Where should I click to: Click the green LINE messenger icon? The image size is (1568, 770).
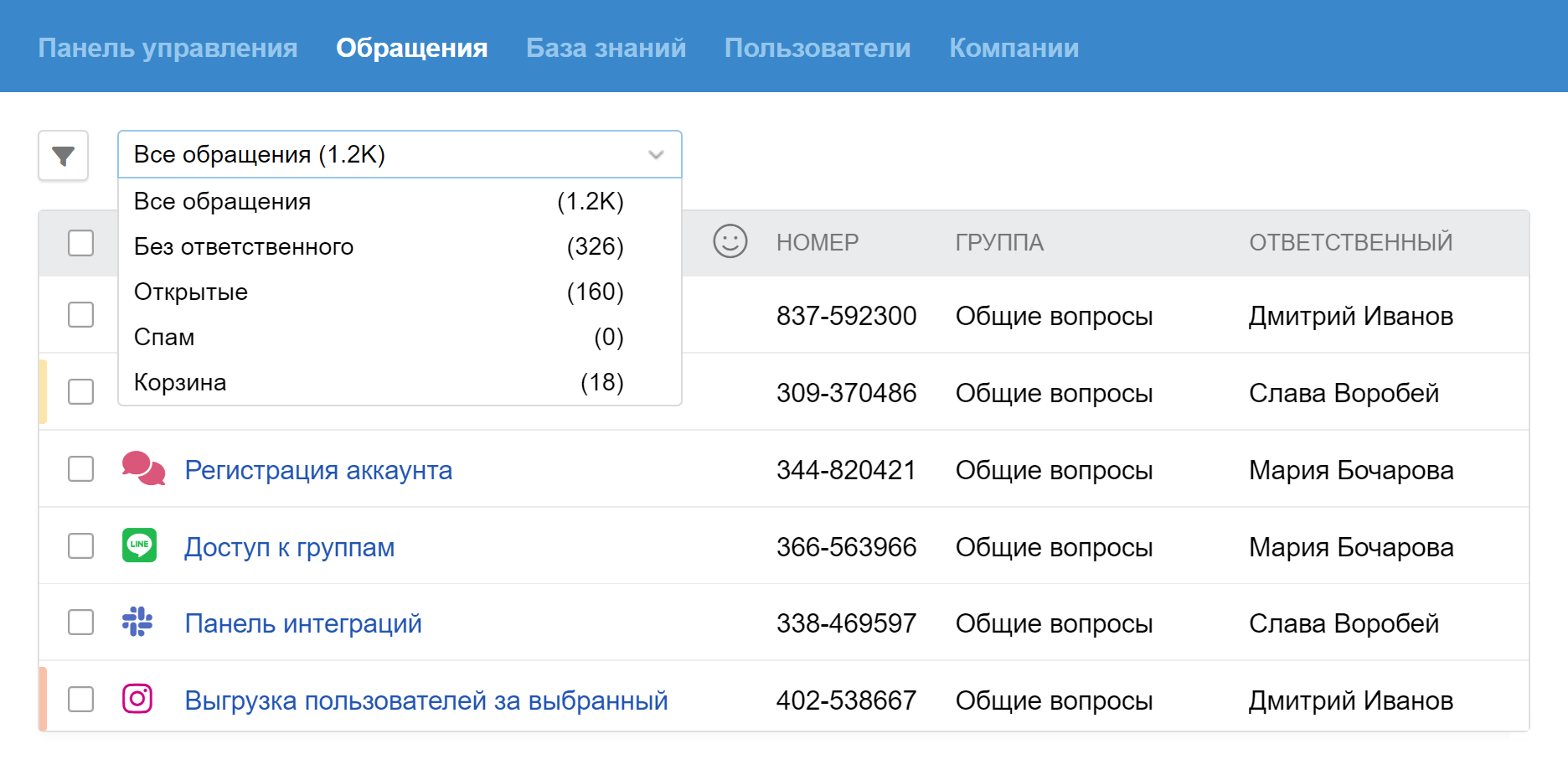click(139, 545)
